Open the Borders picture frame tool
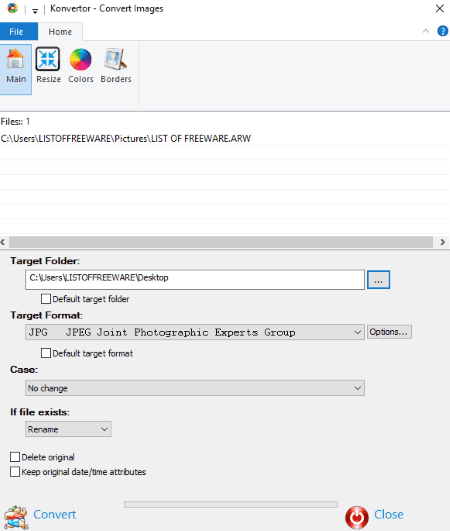The image size is (450, 531). click(116, 65)
